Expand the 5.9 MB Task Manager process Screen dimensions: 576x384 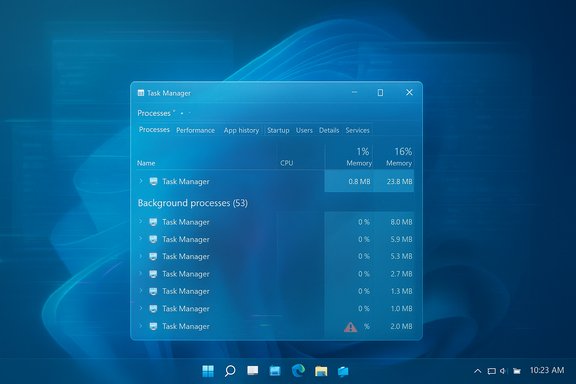click(x=141, y=239)
